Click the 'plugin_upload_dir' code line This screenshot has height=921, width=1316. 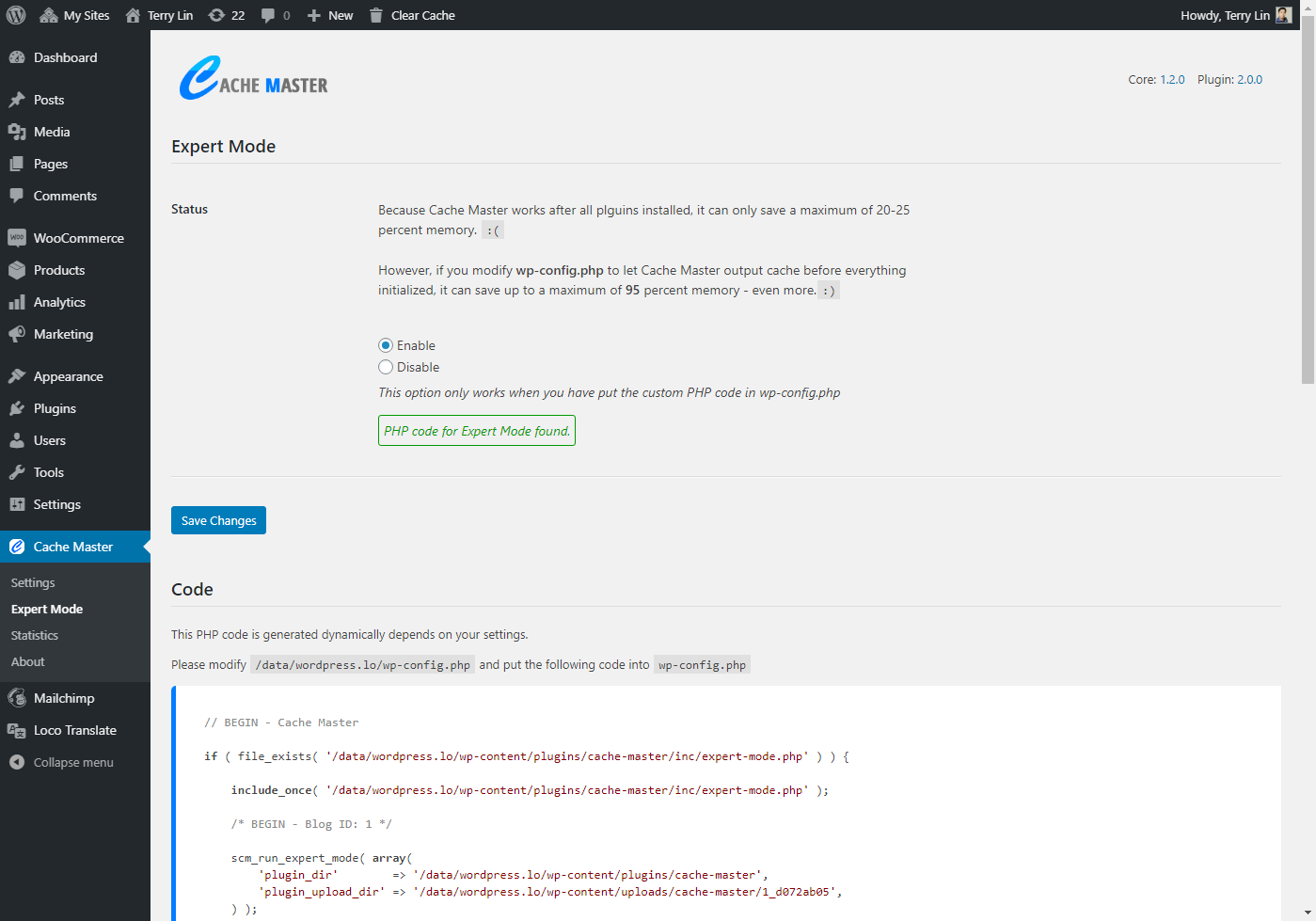click(550, 892)
